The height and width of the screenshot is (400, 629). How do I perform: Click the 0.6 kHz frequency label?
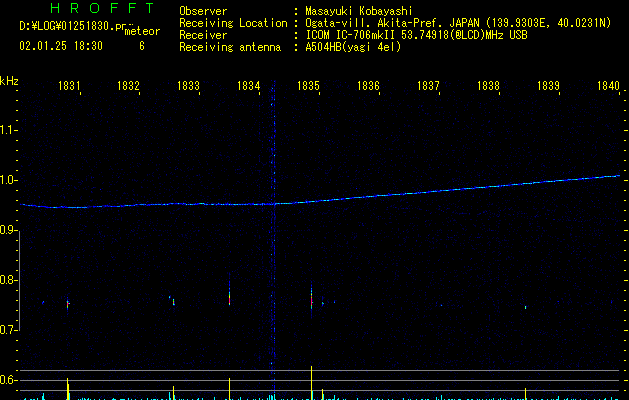[8, 380]
